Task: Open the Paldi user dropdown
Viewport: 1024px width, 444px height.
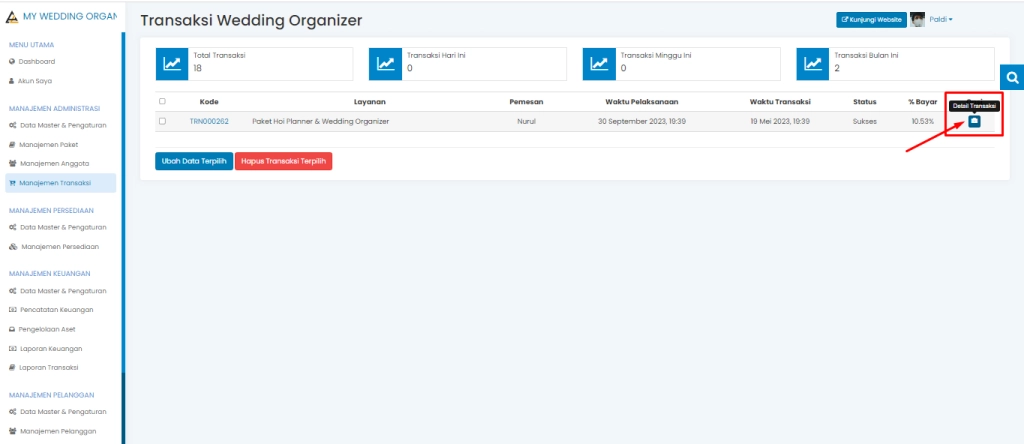Action: 942,19
